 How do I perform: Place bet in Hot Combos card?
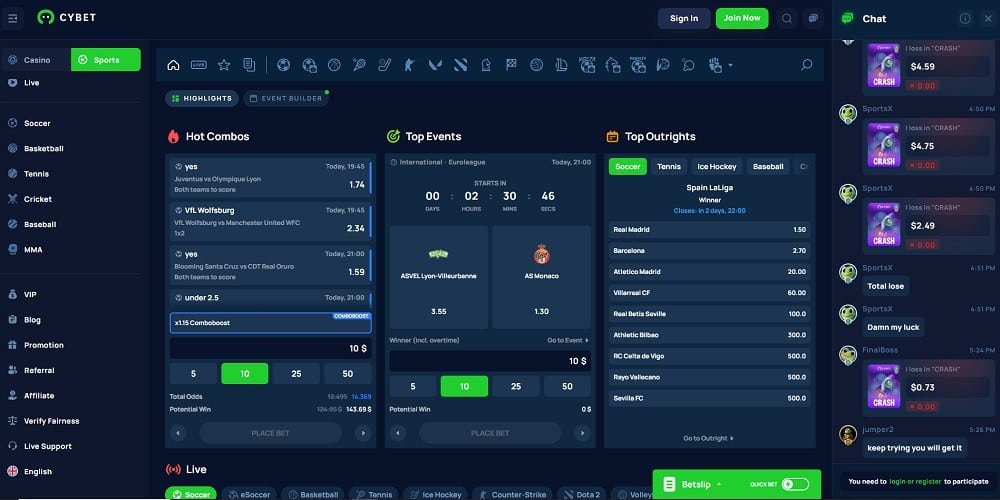click(x=270, y=433)
